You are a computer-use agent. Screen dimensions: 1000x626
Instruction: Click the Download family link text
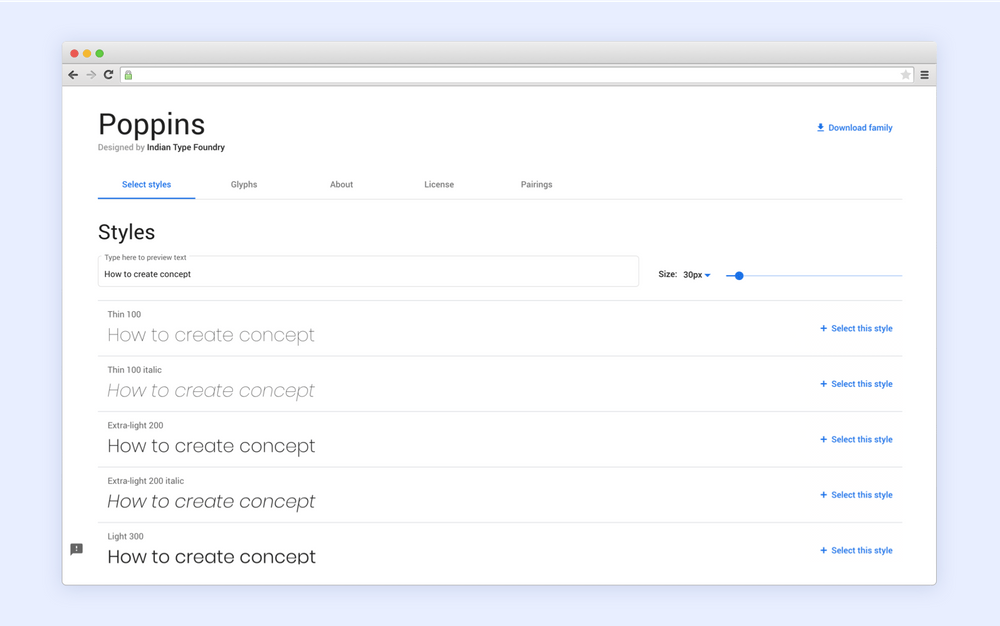click(x=860, y=127)
